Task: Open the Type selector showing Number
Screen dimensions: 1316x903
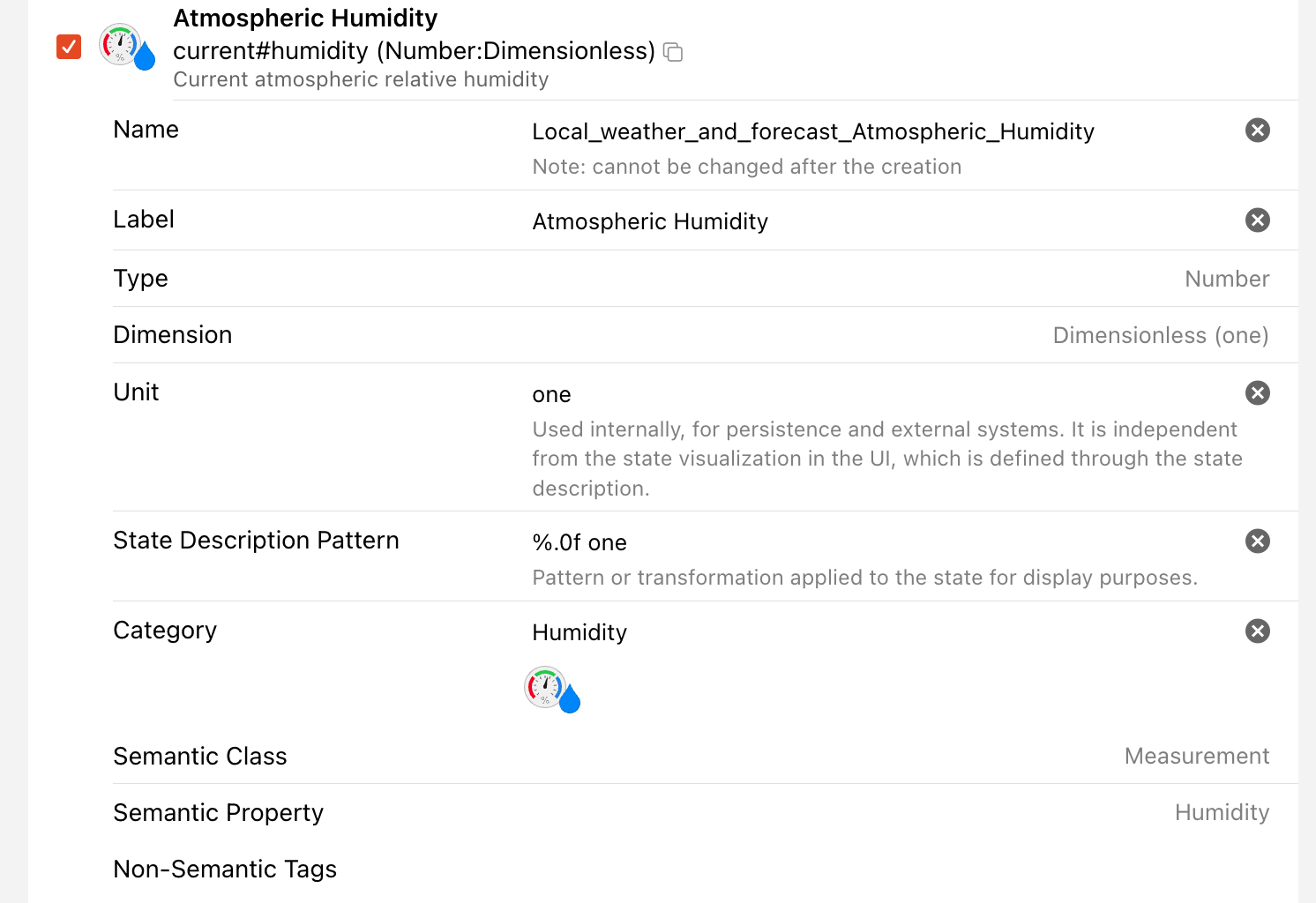Action: pos(1226,280)
